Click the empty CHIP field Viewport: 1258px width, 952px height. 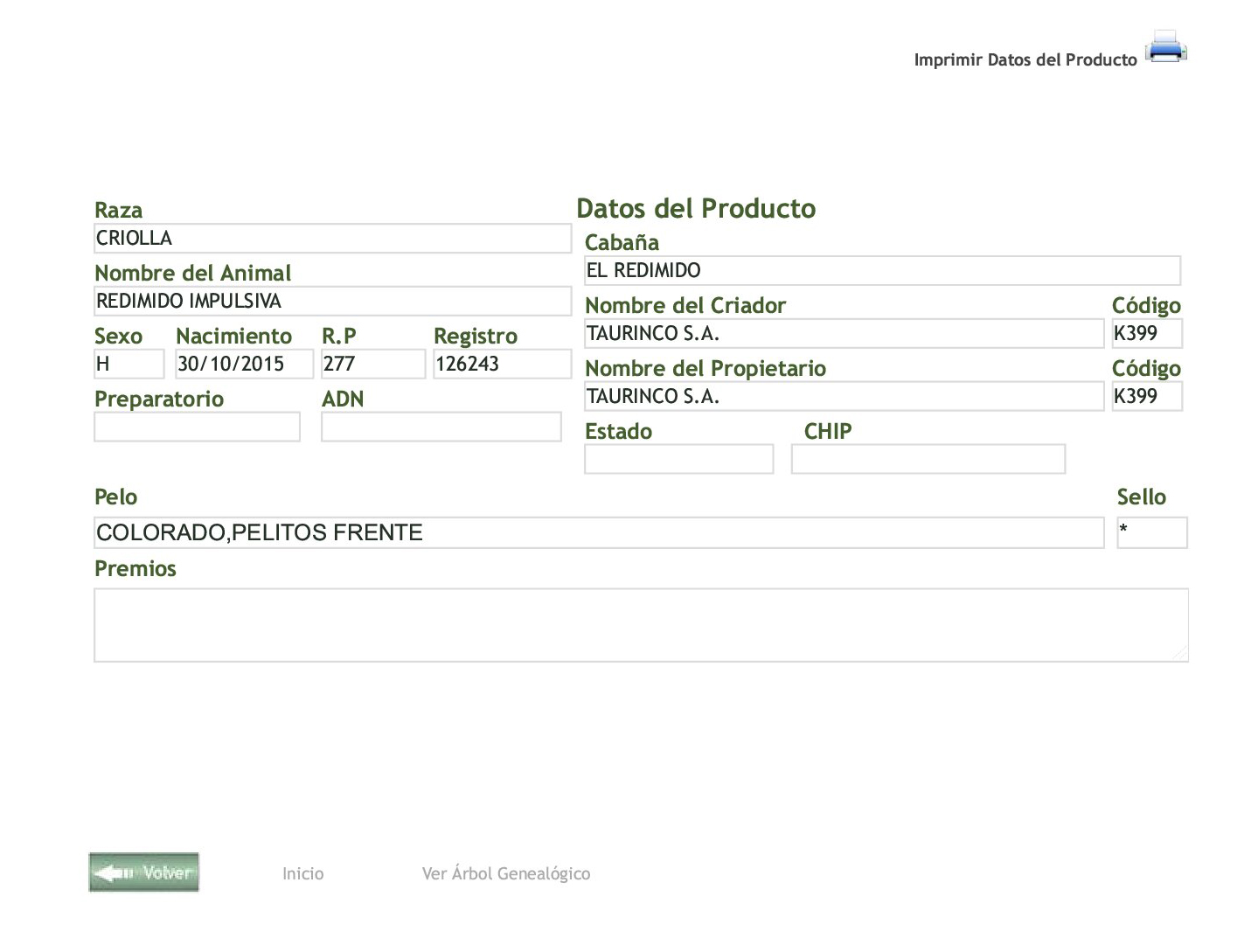point(928,460)
